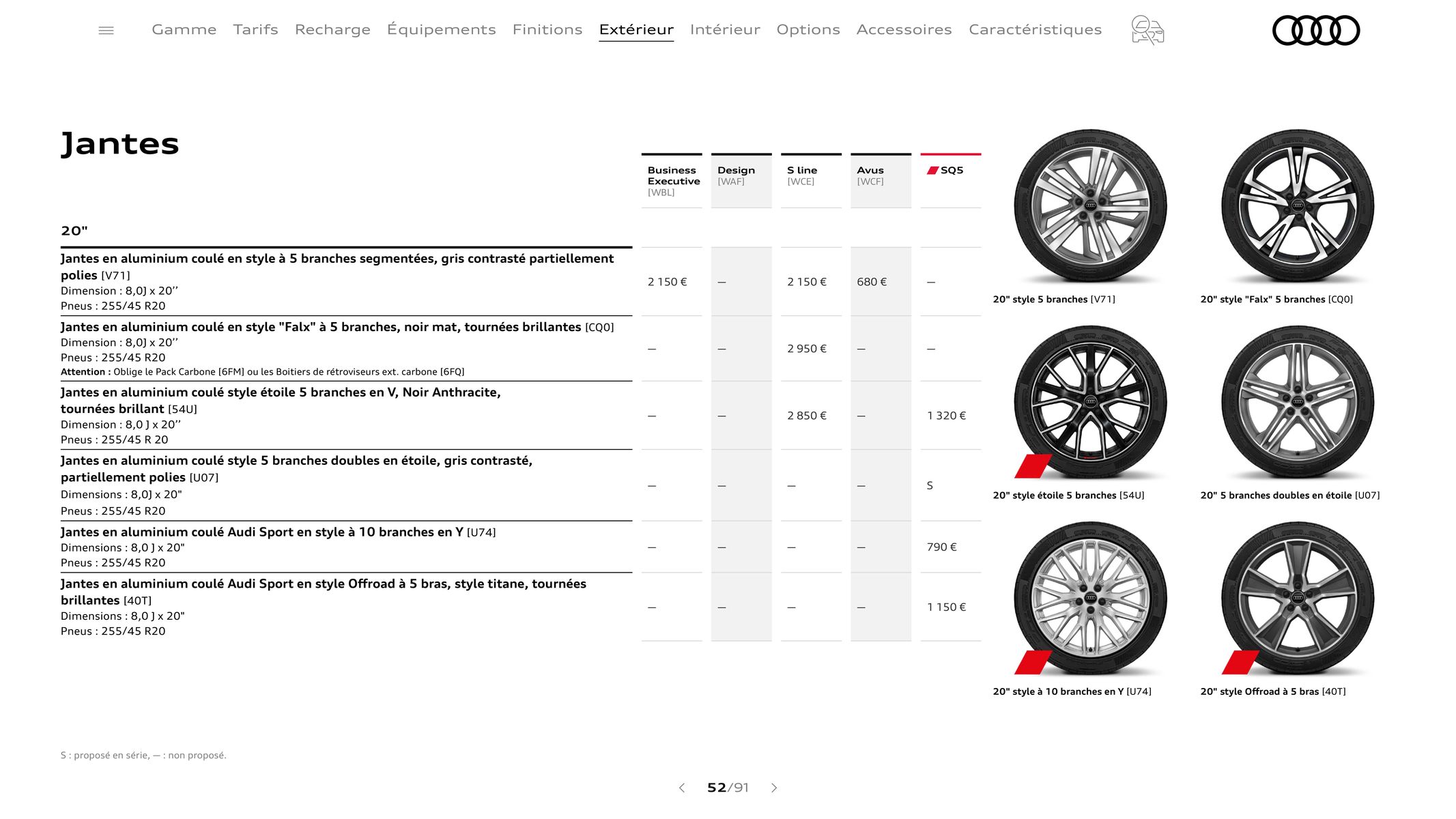This screenshot has height=819, width=1456.
Task: Click the red SQ5 rhombus icon
Action: click(932, 170)
